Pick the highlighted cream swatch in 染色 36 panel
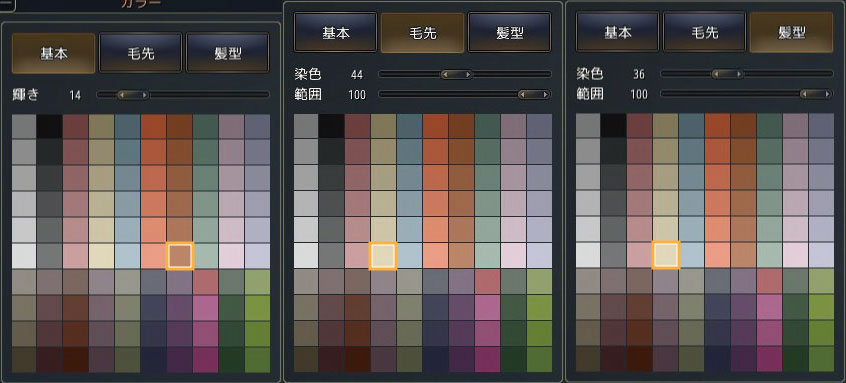This screenshot has height=383, width=846. pos(665,255)
